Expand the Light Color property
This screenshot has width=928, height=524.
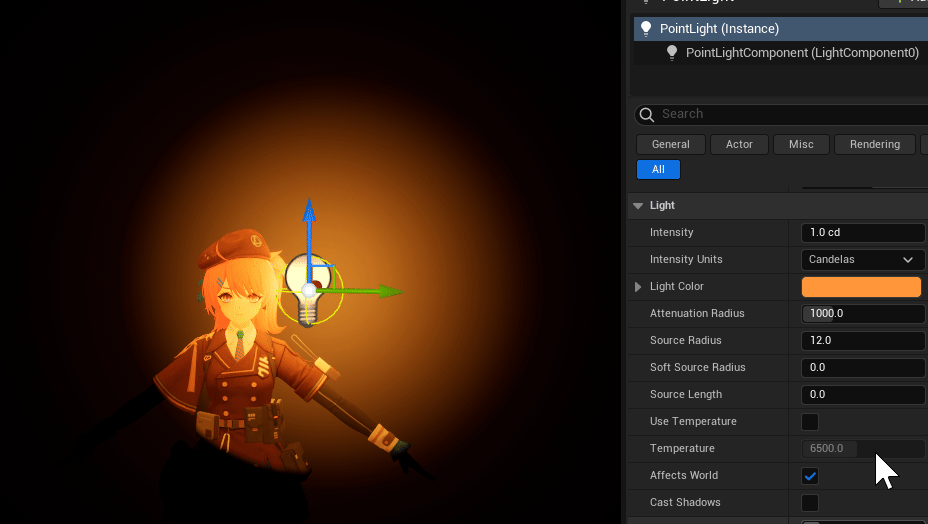click(x=638, y=287)
